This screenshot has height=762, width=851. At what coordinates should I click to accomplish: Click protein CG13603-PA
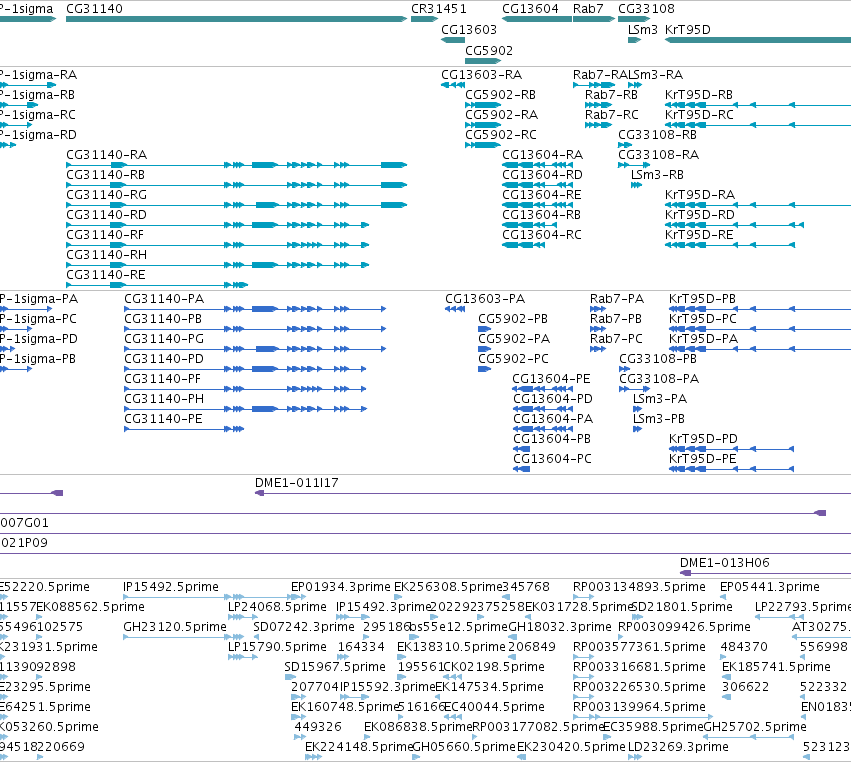(455, 309)
